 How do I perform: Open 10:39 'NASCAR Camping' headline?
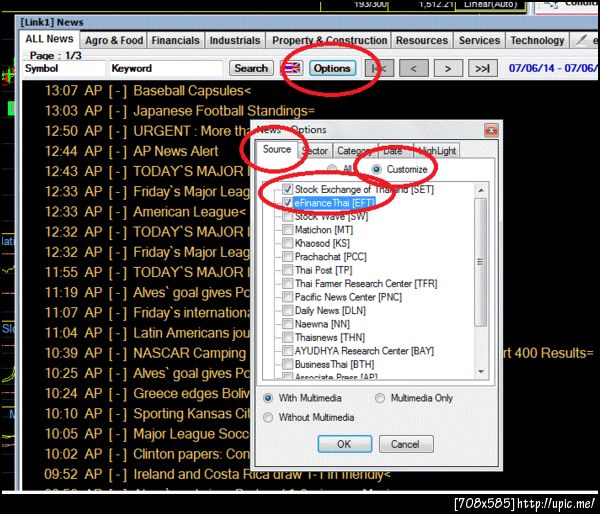[x=190, y=353]
